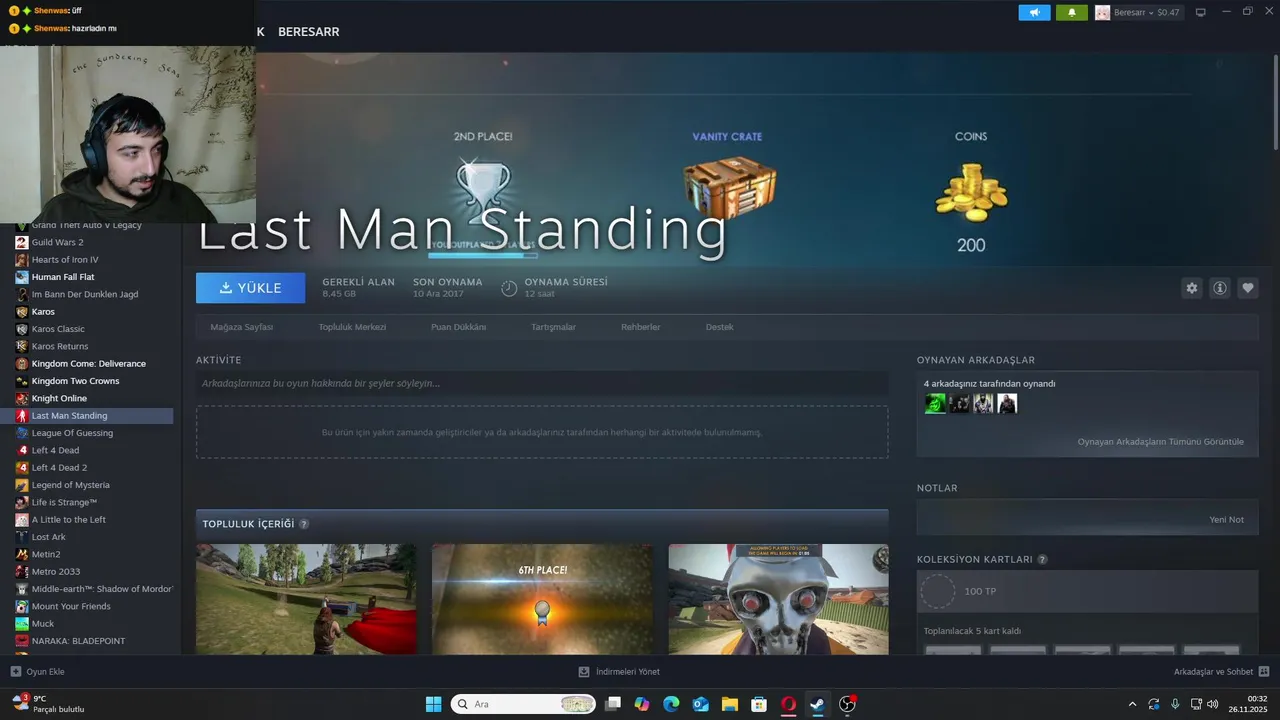This screenshot has width=1280, height=720.
Task: Open fourth friend's avatar in played list
Action: click(1007, 404)
